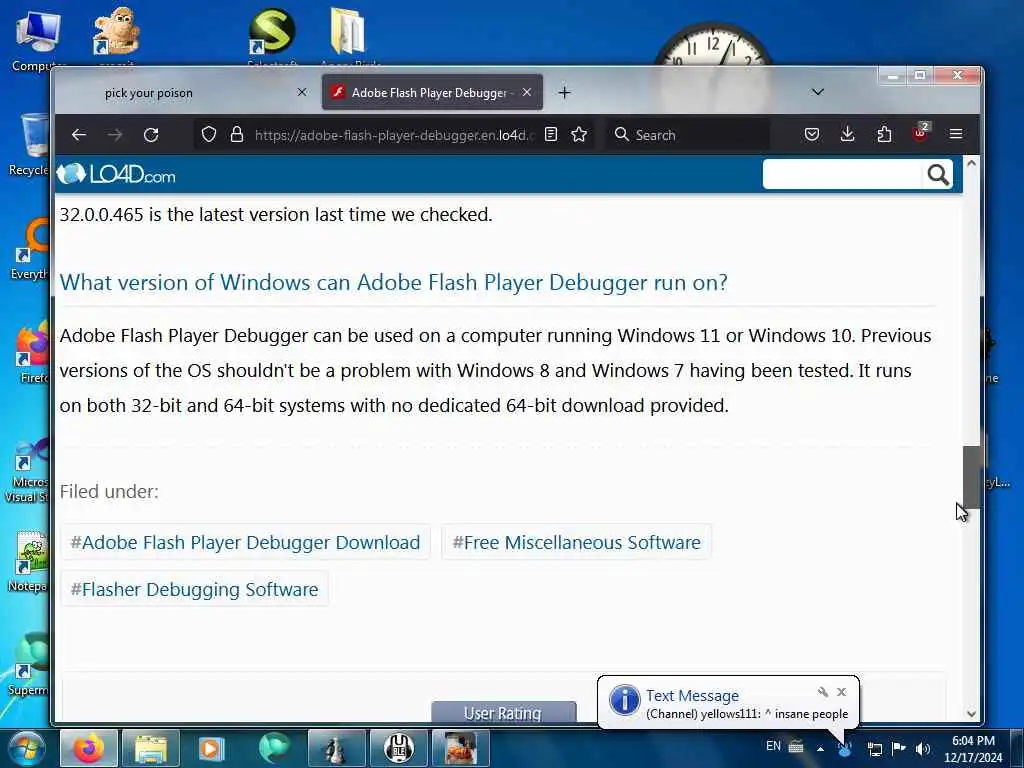Select Recycle Bin desktop icon

[29, 145]
